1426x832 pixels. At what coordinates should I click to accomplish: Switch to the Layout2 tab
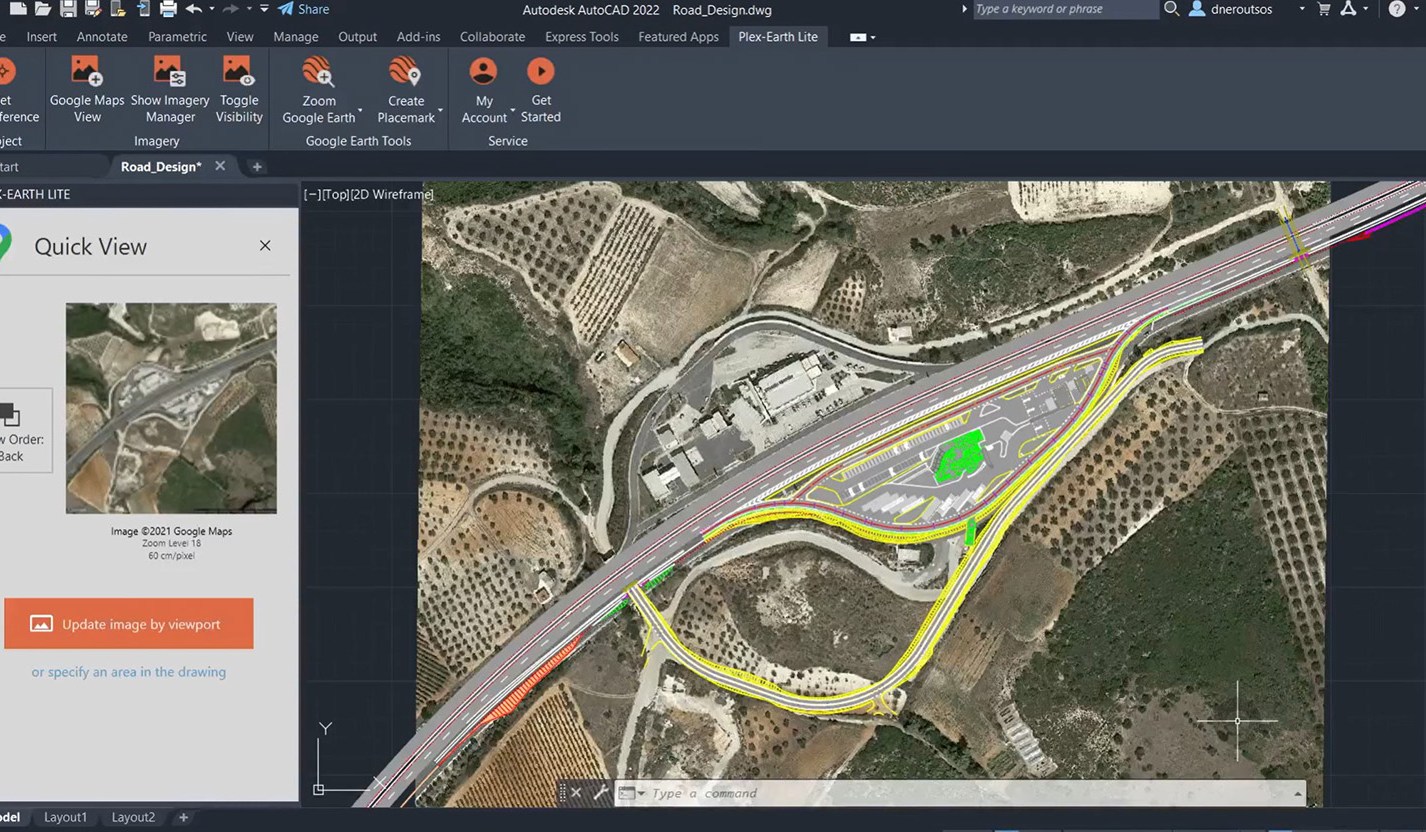click(133, 817)
